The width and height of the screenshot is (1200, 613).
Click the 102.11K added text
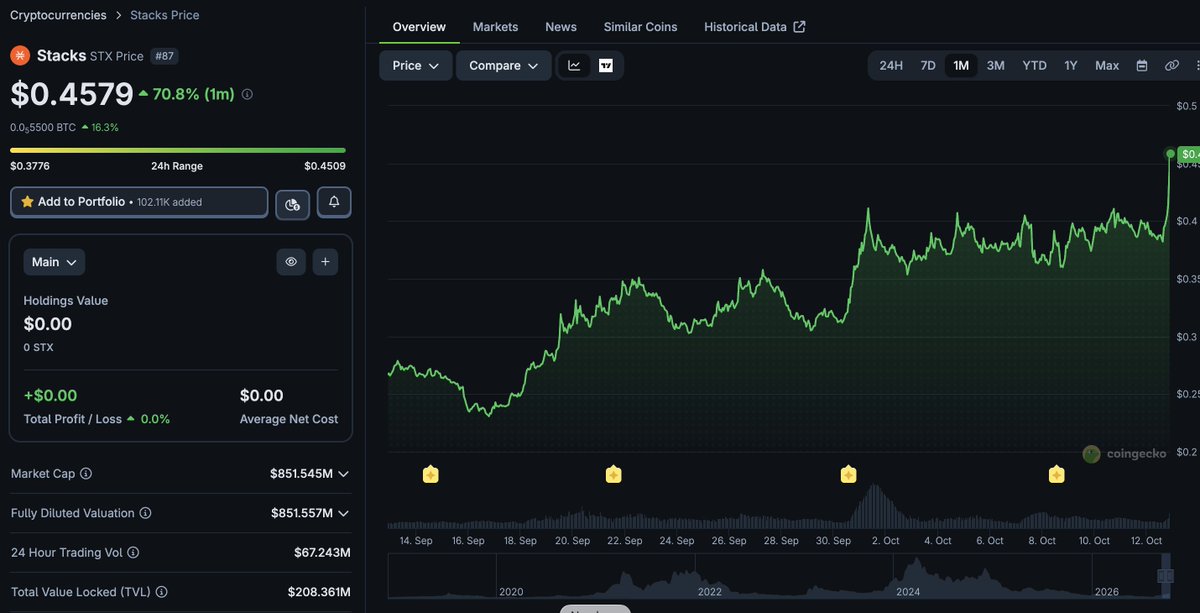click(169, 202)
